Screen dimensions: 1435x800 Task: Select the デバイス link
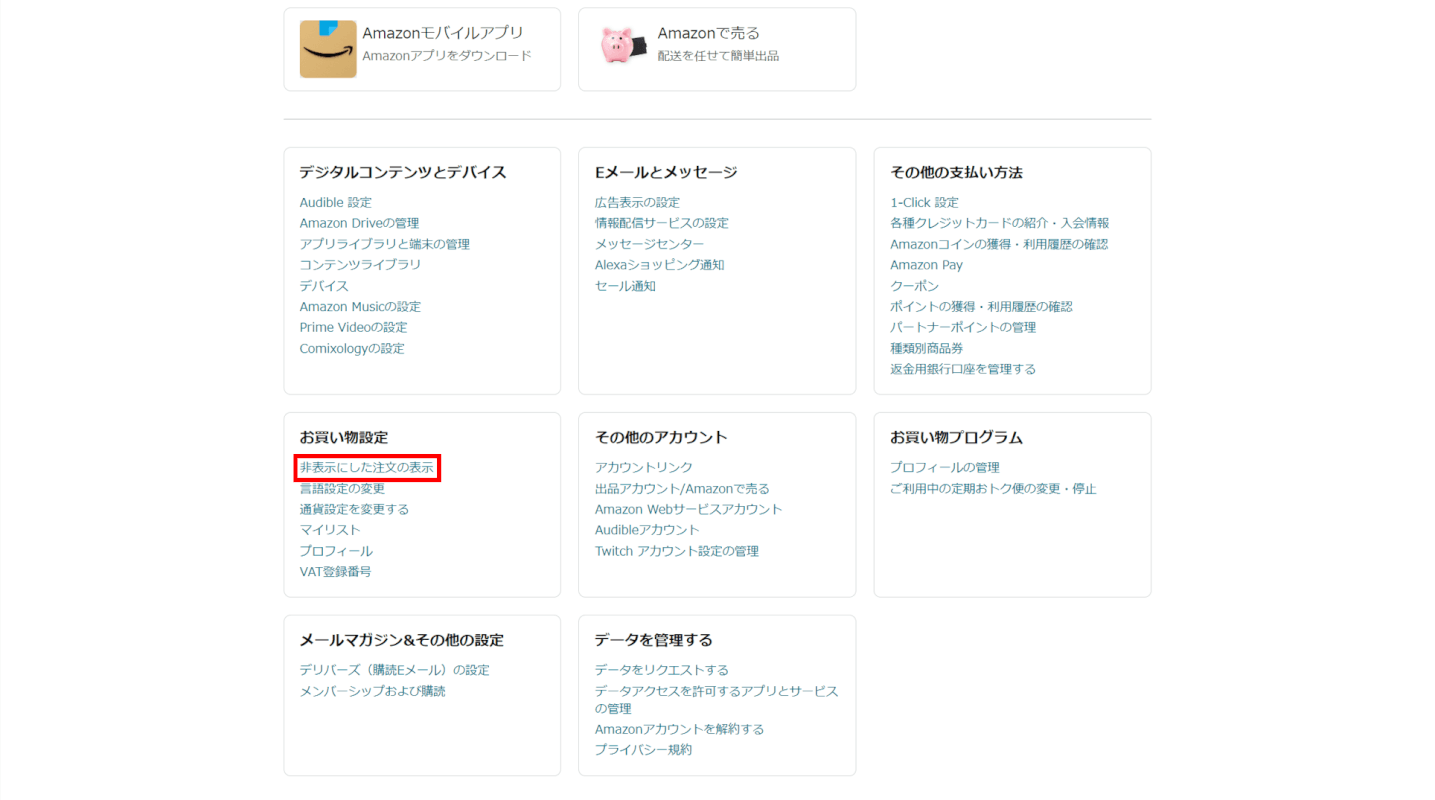click(324, 286)
